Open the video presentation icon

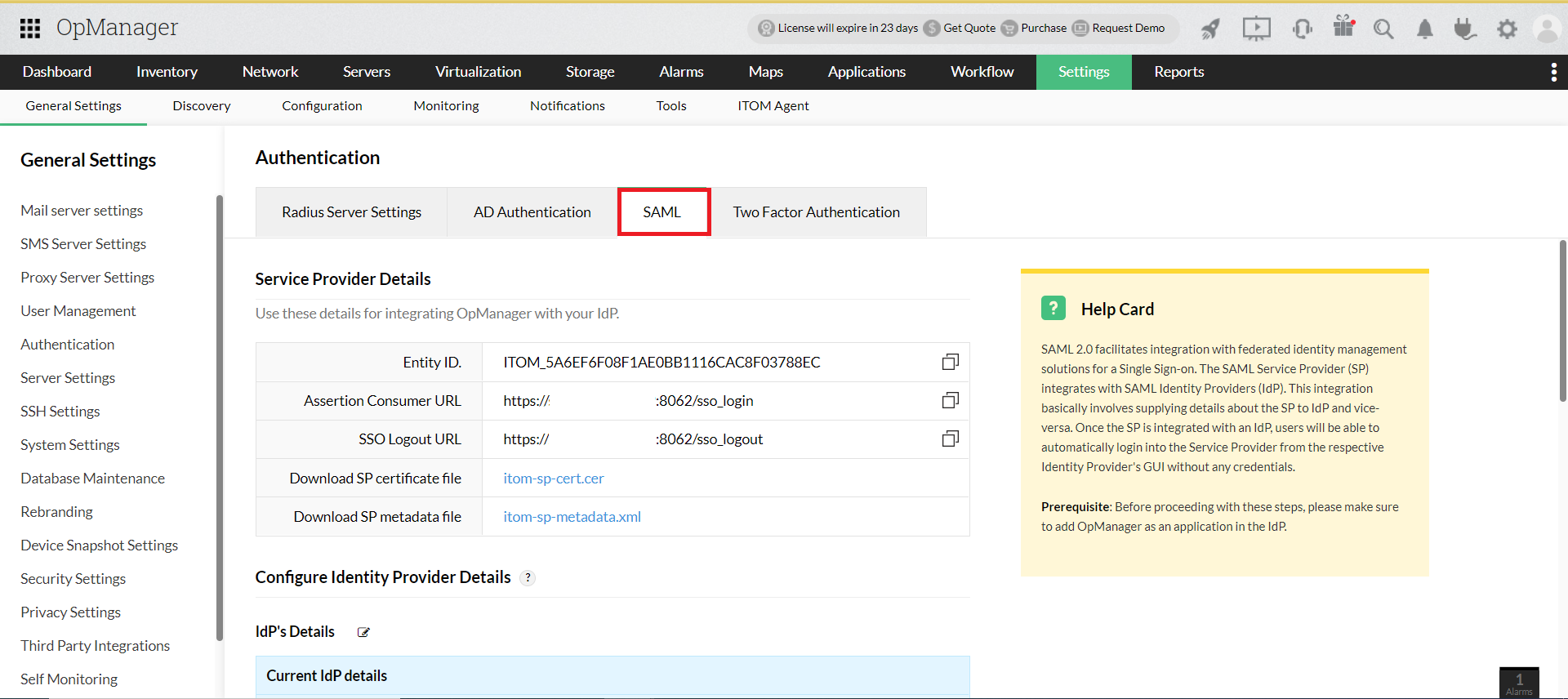click(1256, 29)
